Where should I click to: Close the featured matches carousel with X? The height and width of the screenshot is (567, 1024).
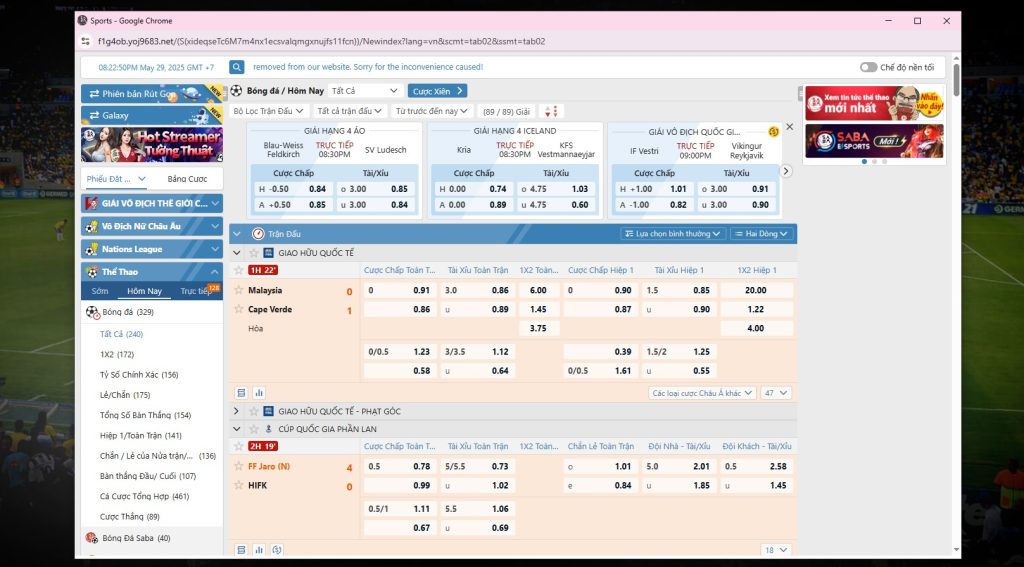pyautogui.click(x=789, y=127)
